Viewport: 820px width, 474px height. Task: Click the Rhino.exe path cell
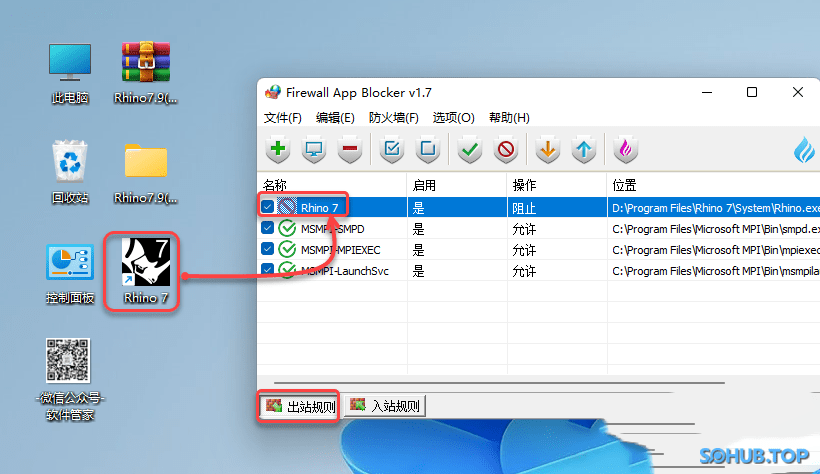coord(713,208)
